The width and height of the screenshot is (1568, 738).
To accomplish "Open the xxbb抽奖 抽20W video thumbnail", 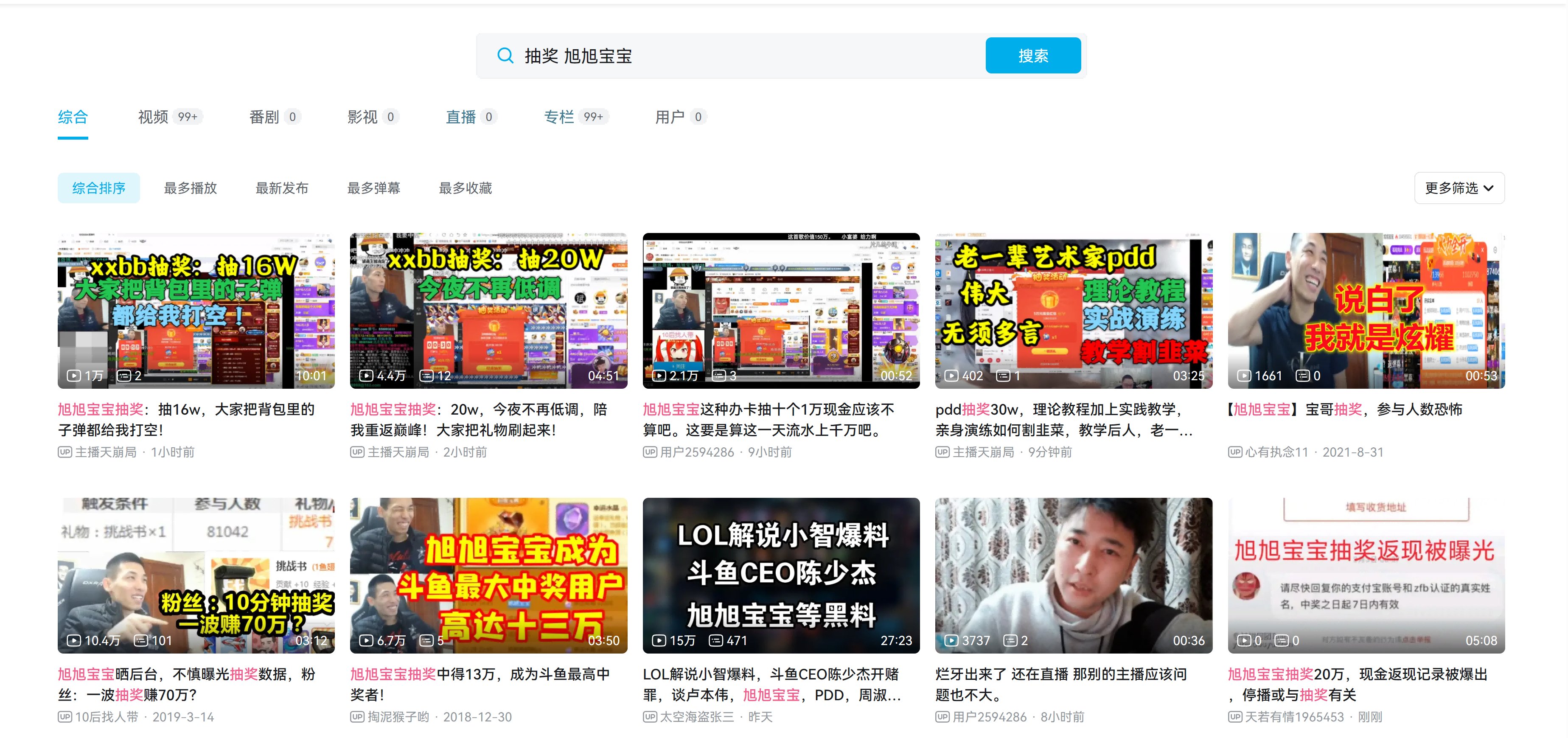I will pyautogui.click(x=489, y=311).
